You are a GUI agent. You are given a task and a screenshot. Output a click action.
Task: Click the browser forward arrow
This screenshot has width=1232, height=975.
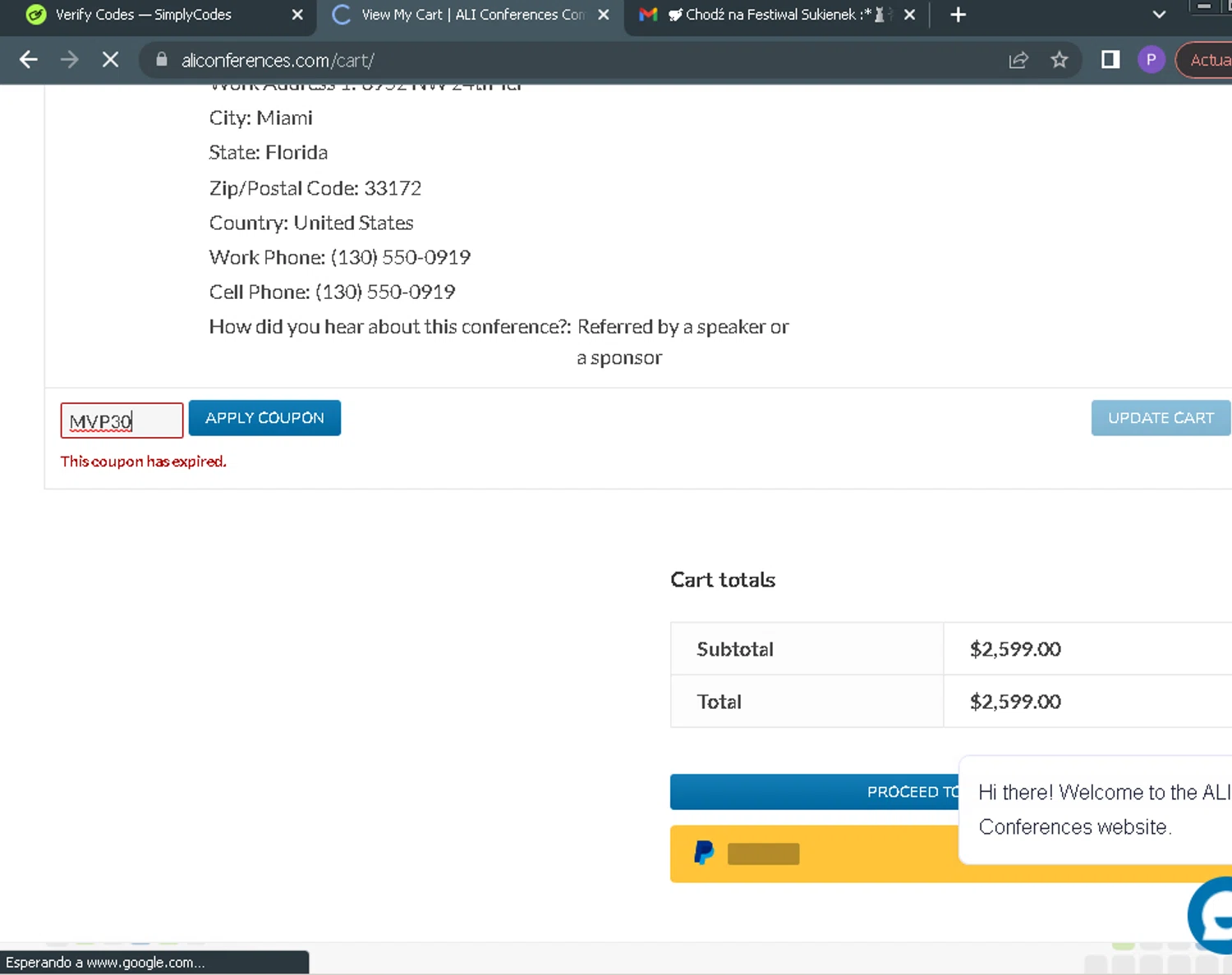pos(70,60)
